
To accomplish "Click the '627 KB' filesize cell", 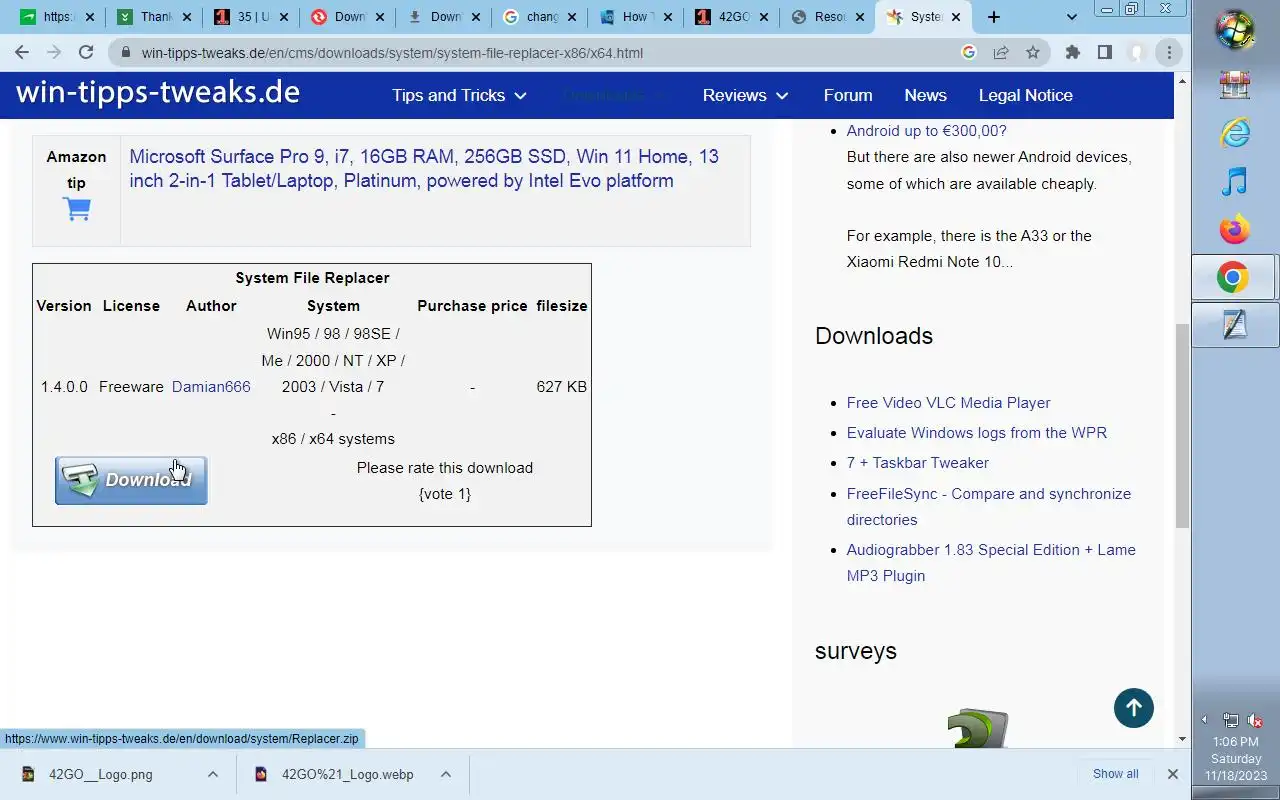I will [561, 386].
